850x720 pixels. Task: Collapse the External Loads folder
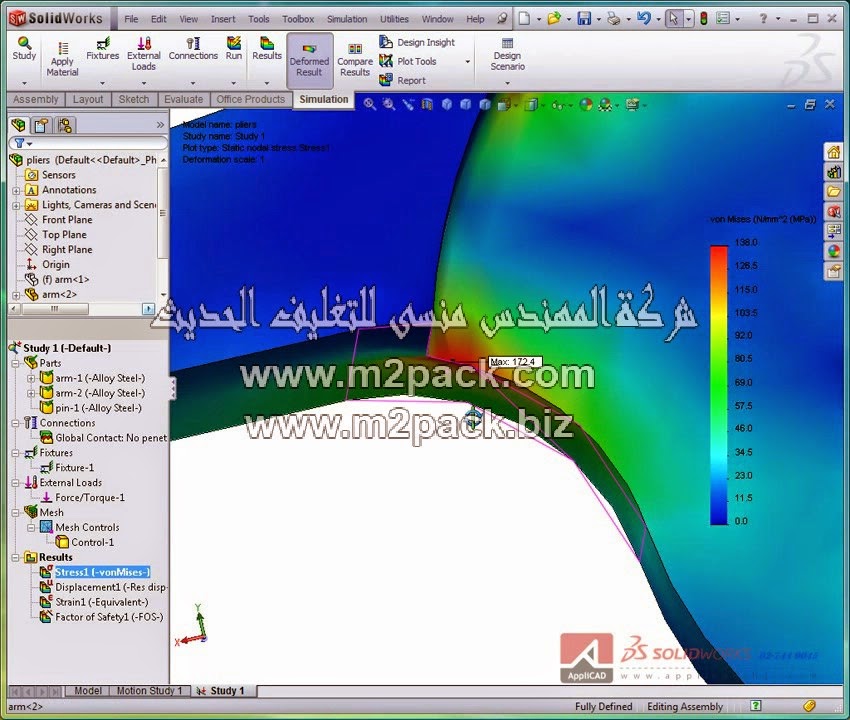click(15, 483)
